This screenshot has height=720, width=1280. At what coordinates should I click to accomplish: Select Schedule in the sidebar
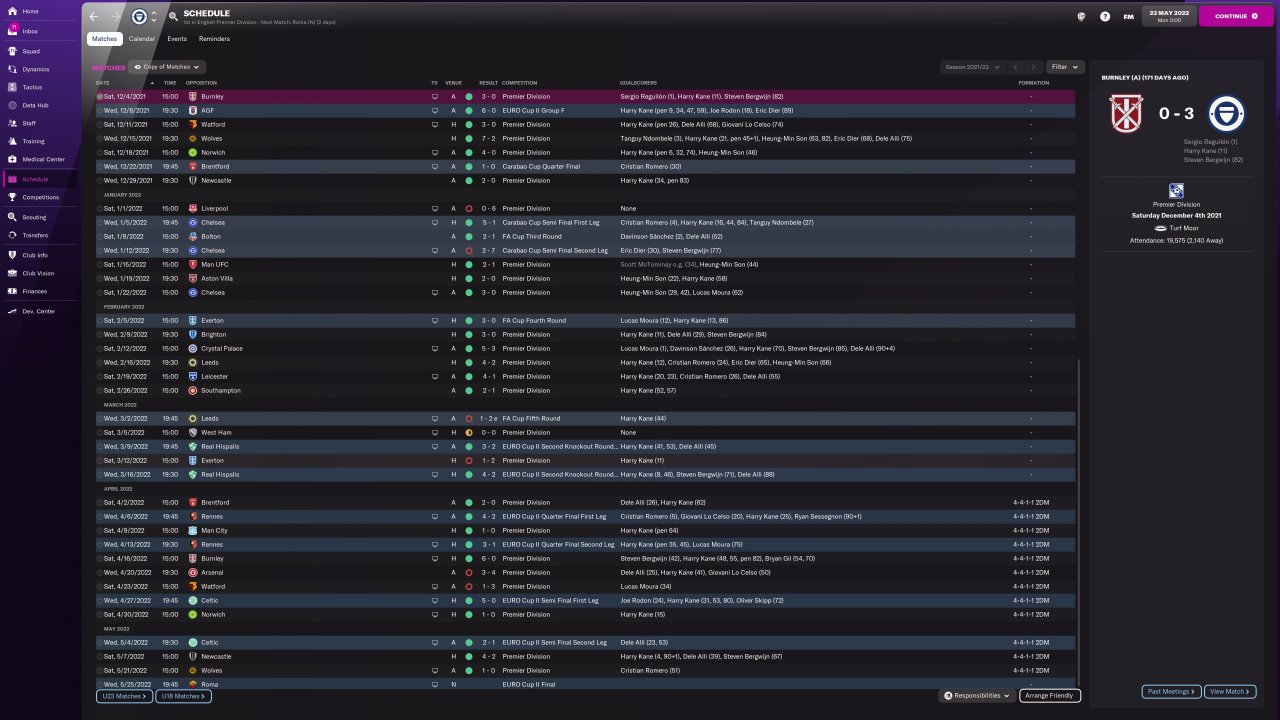pos(40,179)
